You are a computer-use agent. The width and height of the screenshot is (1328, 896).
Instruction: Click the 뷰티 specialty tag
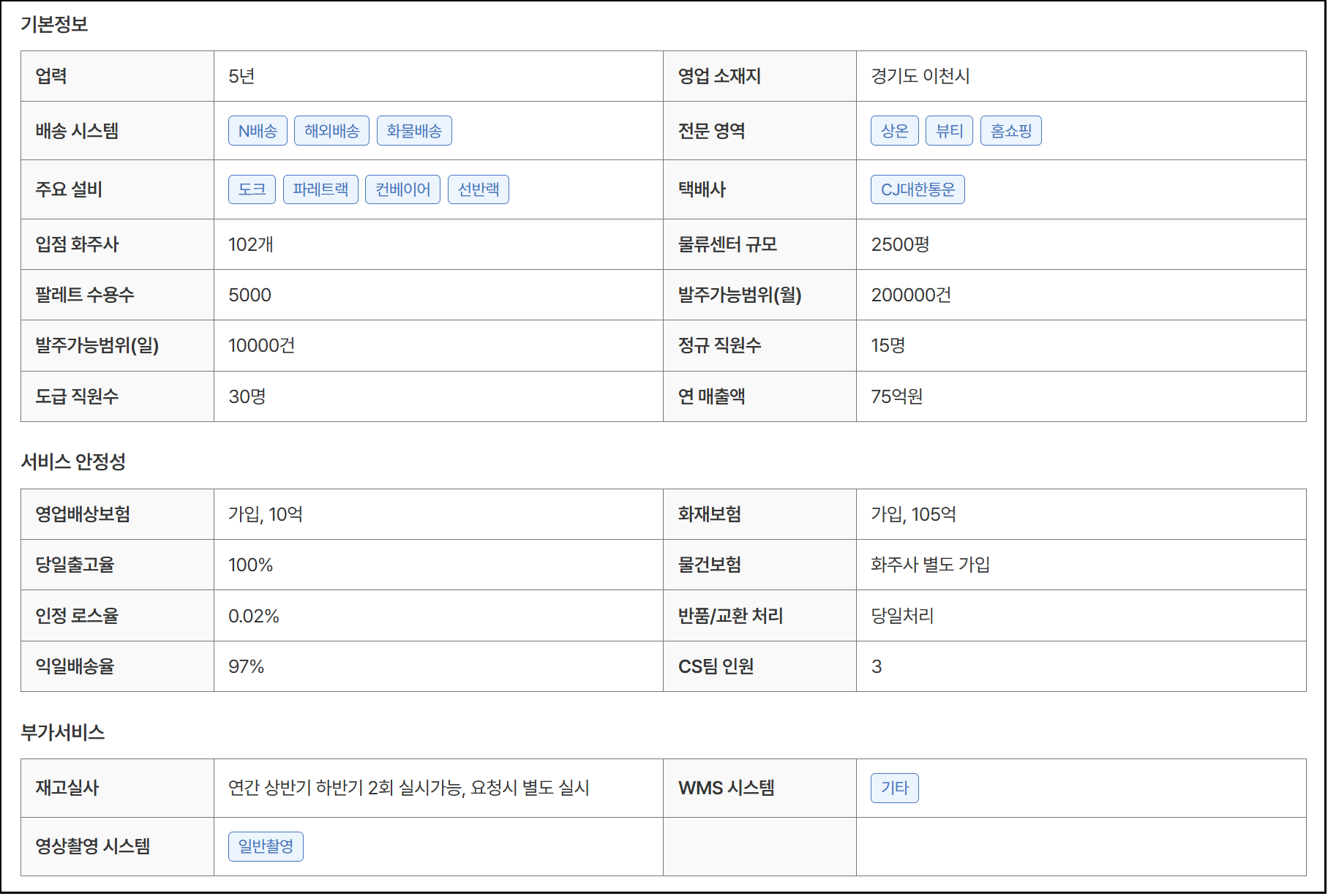point(949,131)
